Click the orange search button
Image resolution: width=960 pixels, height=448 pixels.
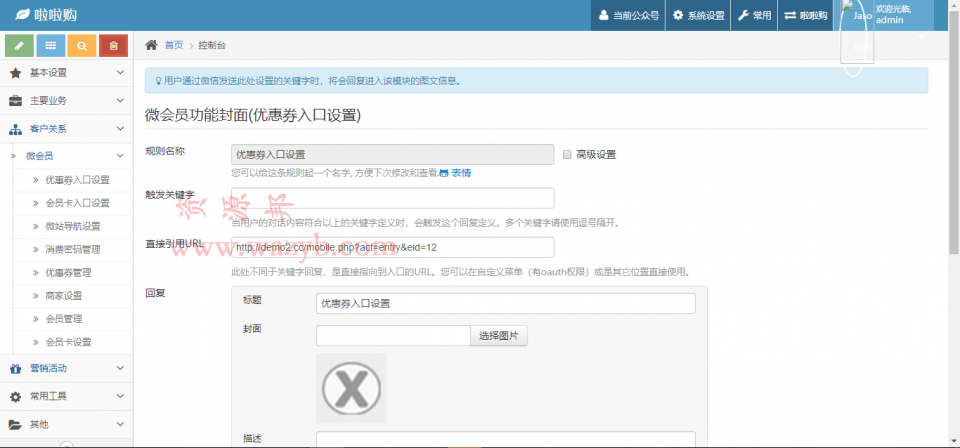tap(82, 46)
